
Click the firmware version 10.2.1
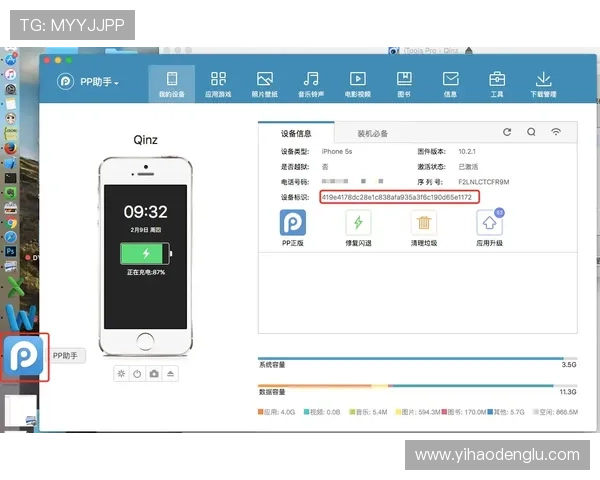click(x=467, y=151)
